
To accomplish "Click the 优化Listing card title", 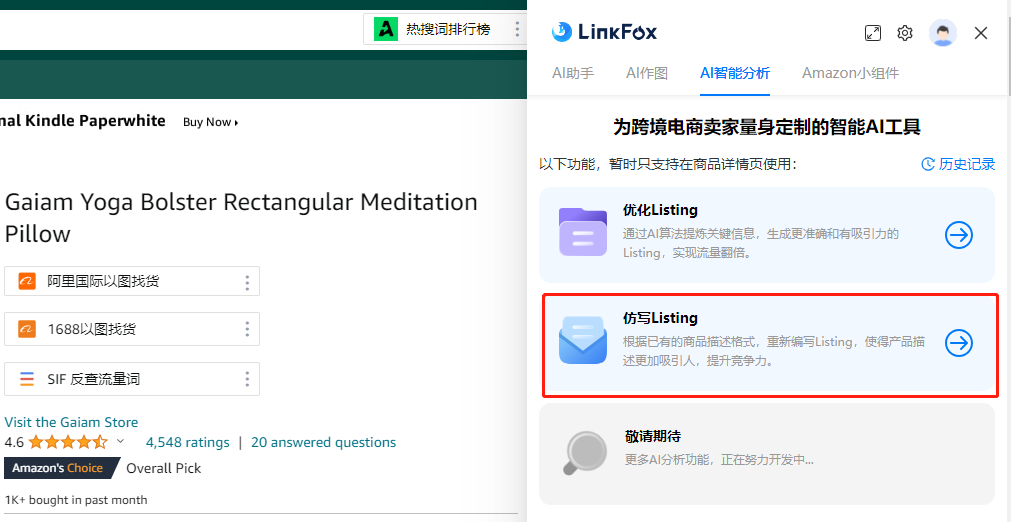I will point(660,210).
